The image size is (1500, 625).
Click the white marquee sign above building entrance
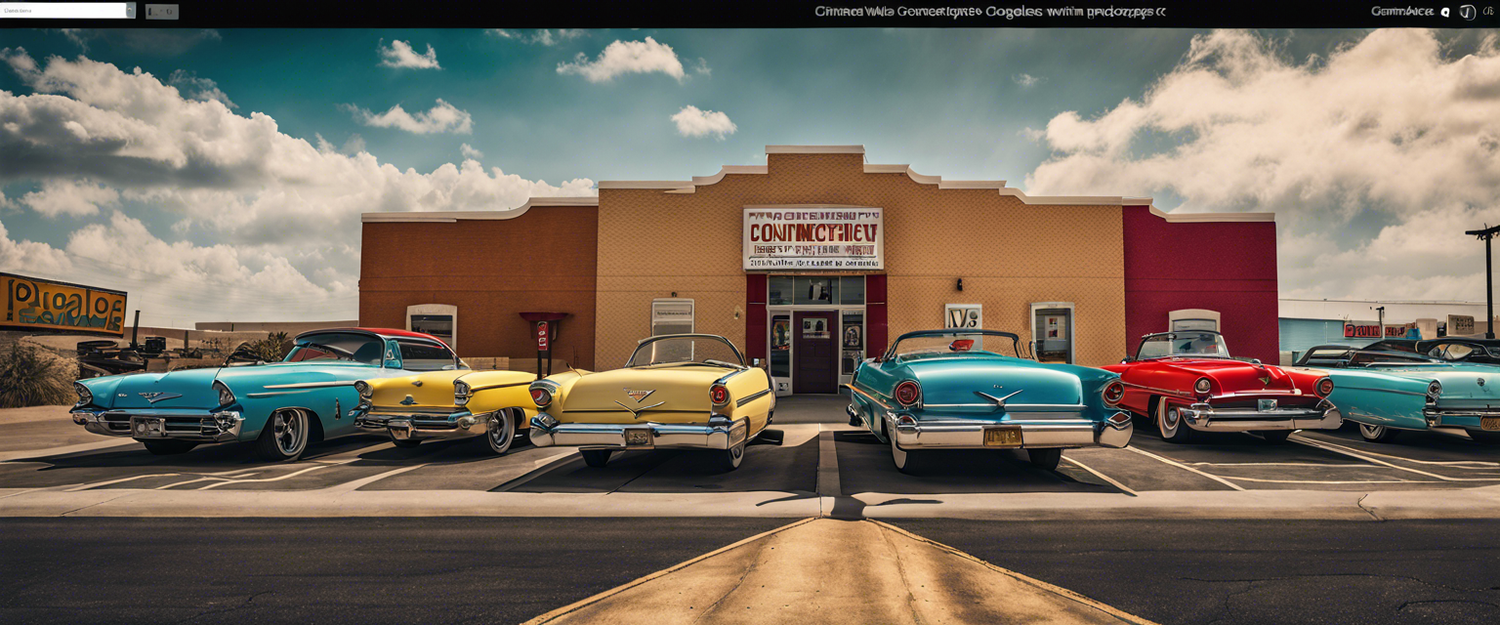(x=812, y=238)
